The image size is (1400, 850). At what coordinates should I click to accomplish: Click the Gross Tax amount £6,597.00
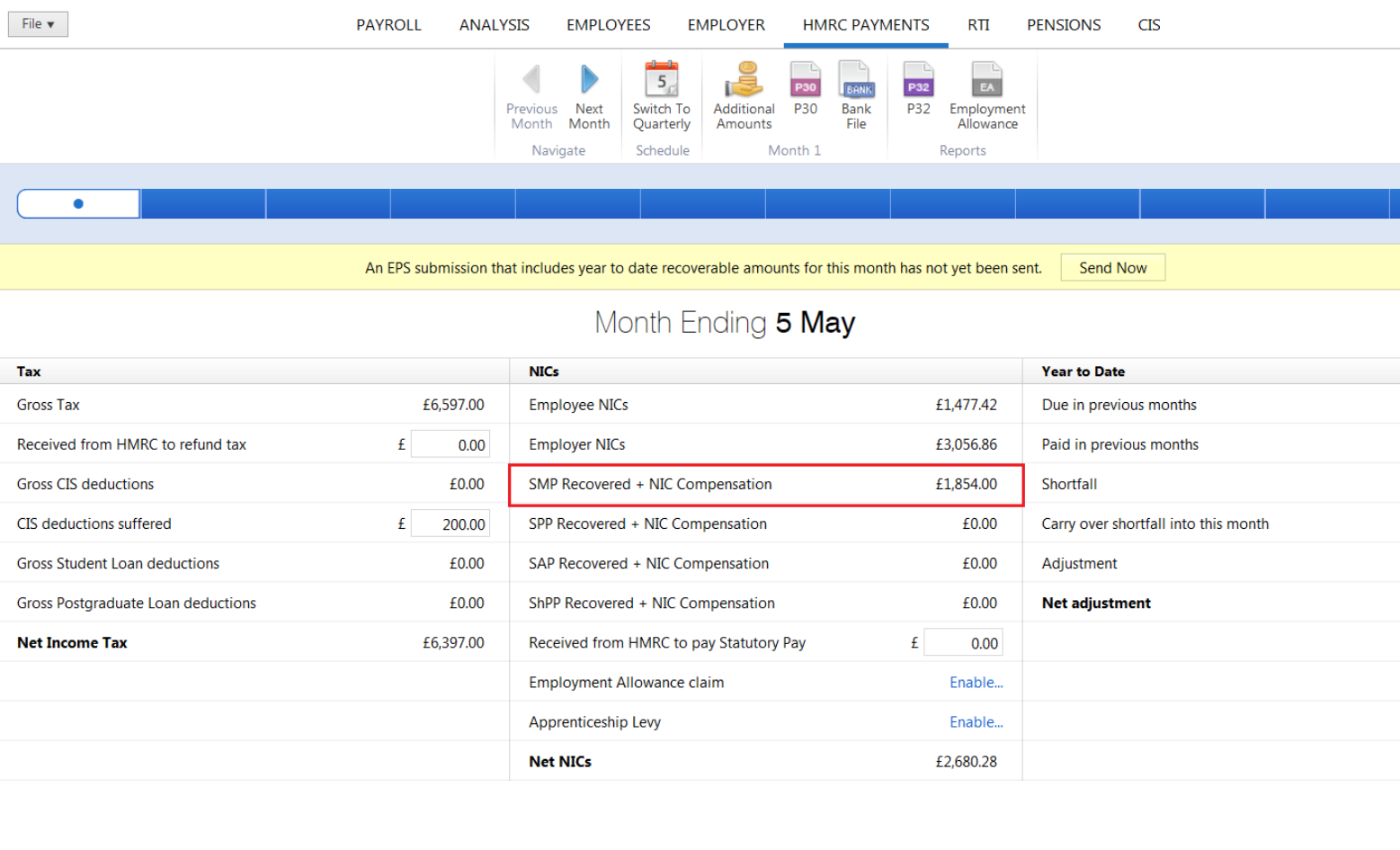(x=453, y=405)
